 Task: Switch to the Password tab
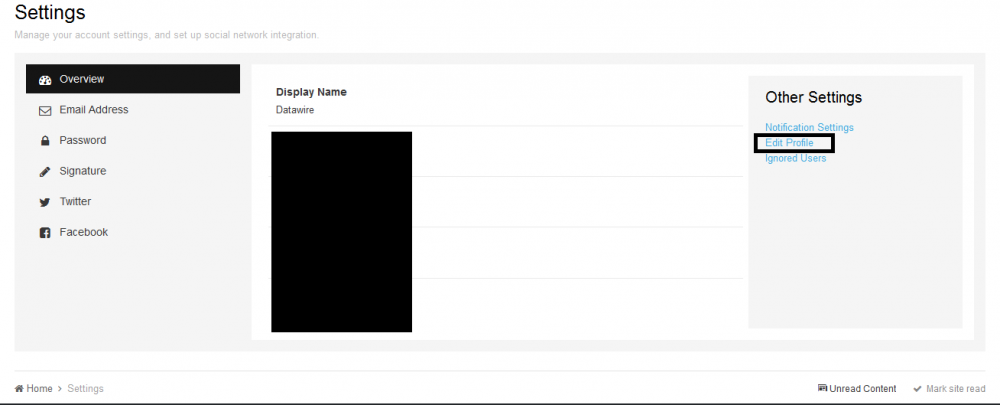coord(133,140)
